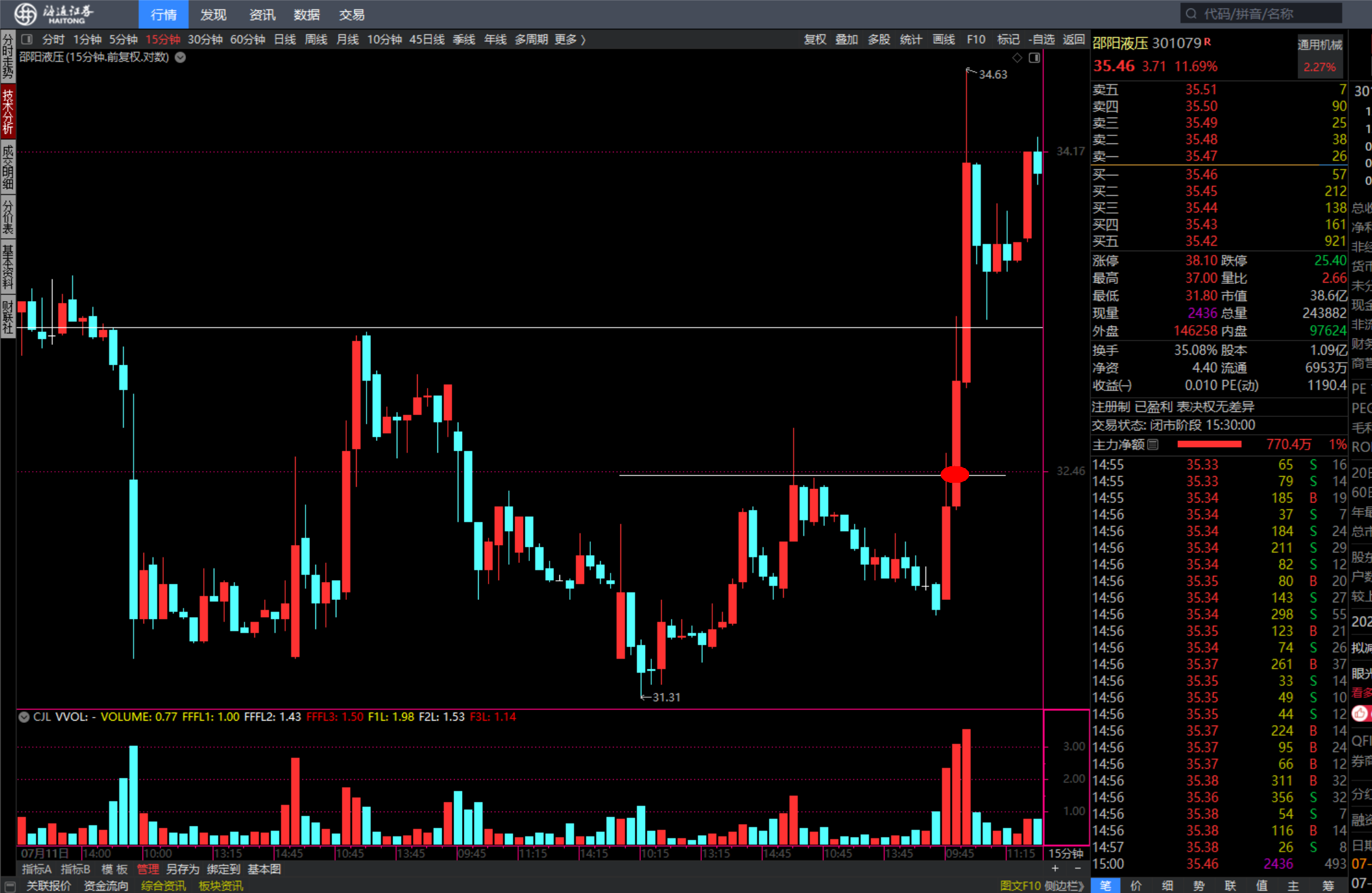The image size is (1372, 893).
Task: Click the plus zoom-in button
Action: tap(1055, 868)
